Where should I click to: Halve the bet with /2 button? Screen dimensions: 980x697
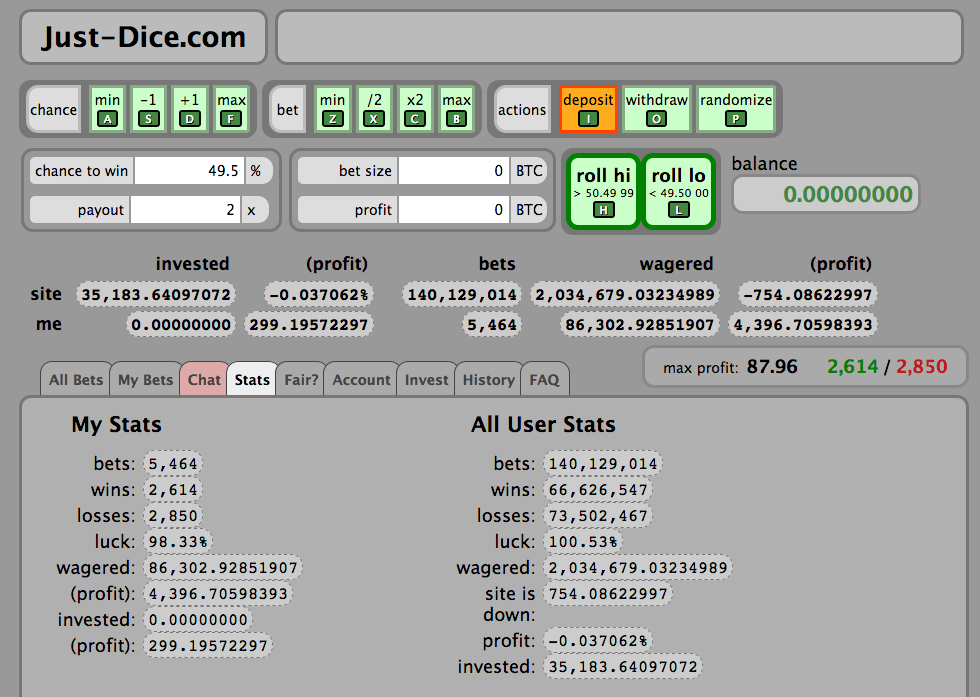tap(374, 109)
